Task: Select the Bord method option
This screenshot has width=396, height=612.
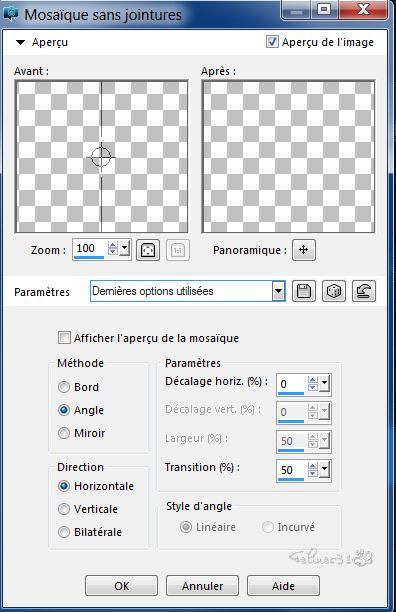Action: pyautogui.click(x=64, y=387)
